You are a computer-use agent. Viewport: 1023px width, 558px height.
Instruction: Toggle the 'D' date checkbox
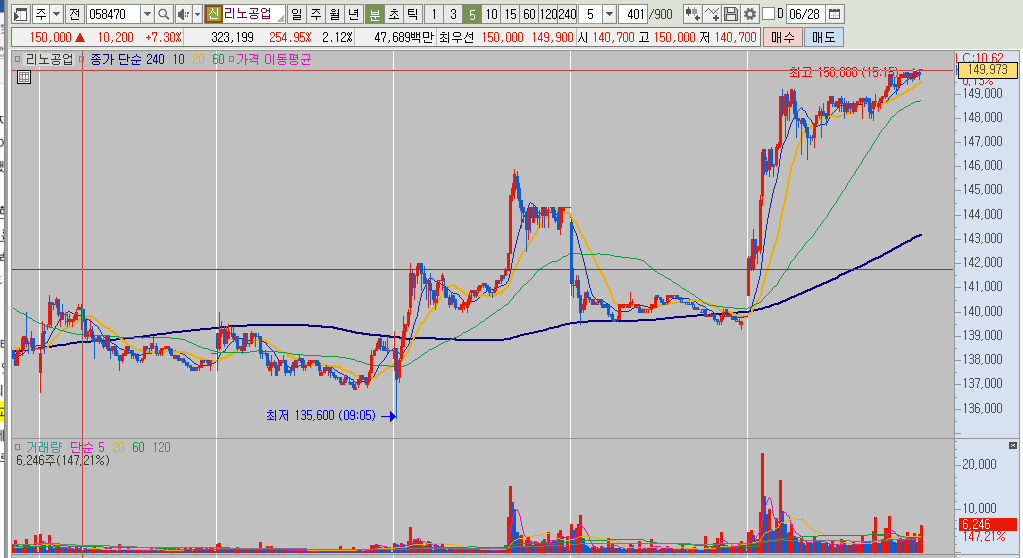(769, 14)
